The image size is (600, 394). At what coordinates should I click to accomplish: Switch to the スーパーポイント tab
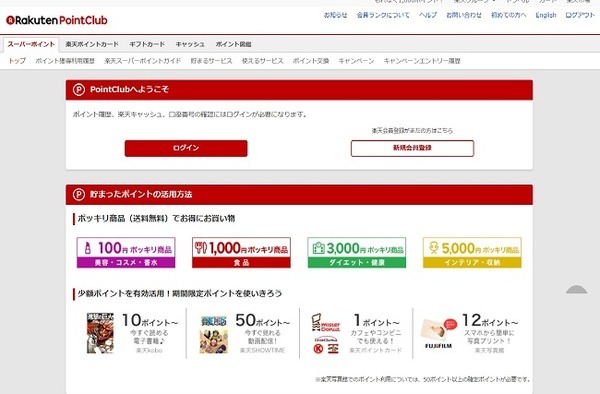(x=31, y=44)
